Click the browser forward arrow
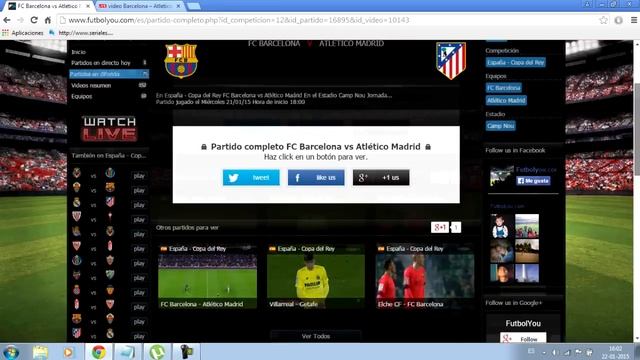The image size is (640, 360). click(20, 20)
